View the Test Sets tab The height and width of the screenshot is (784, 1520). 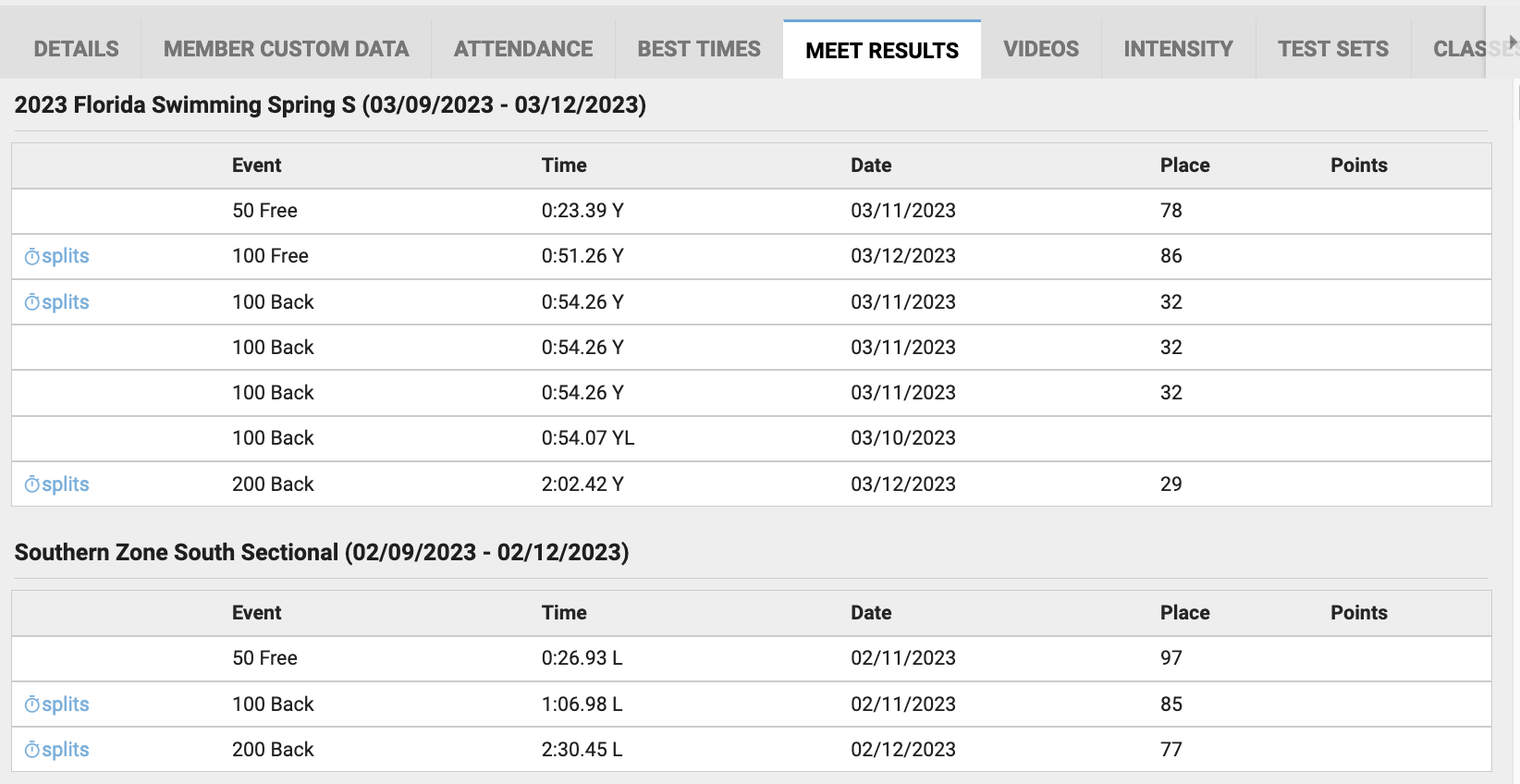point(1333,49)
